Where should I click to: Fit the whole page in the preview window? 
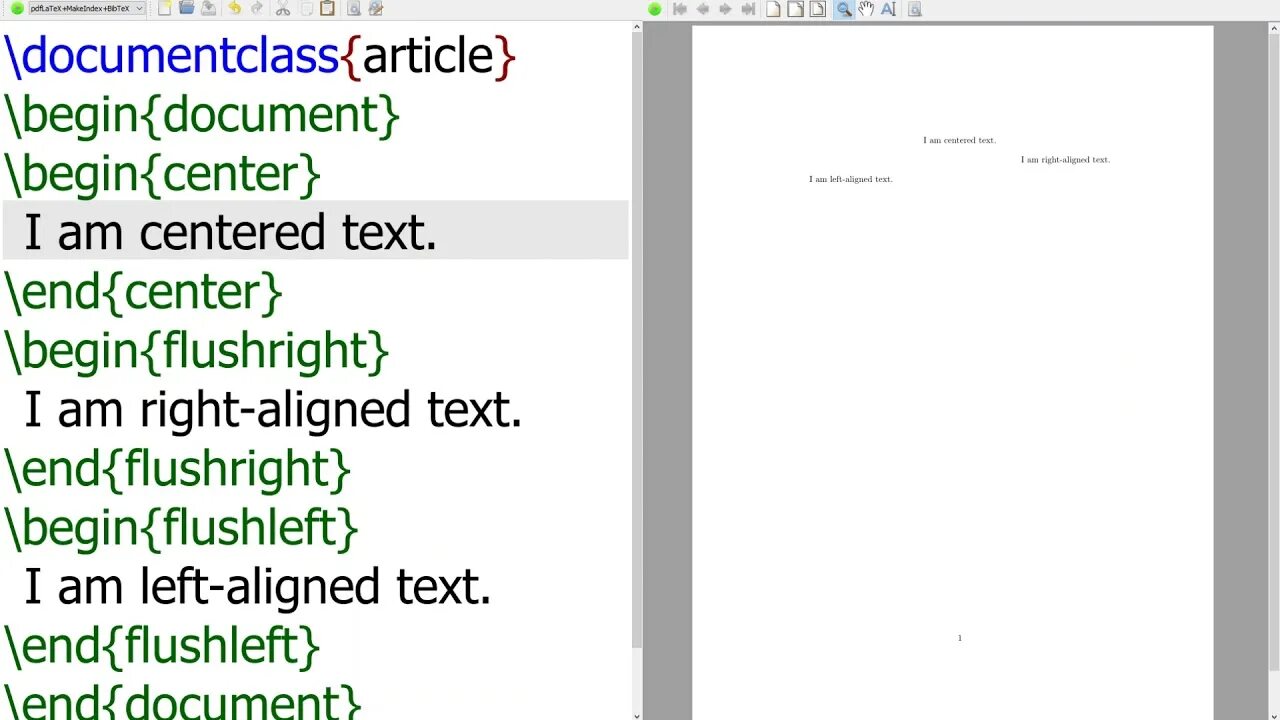tap(817, 9)
